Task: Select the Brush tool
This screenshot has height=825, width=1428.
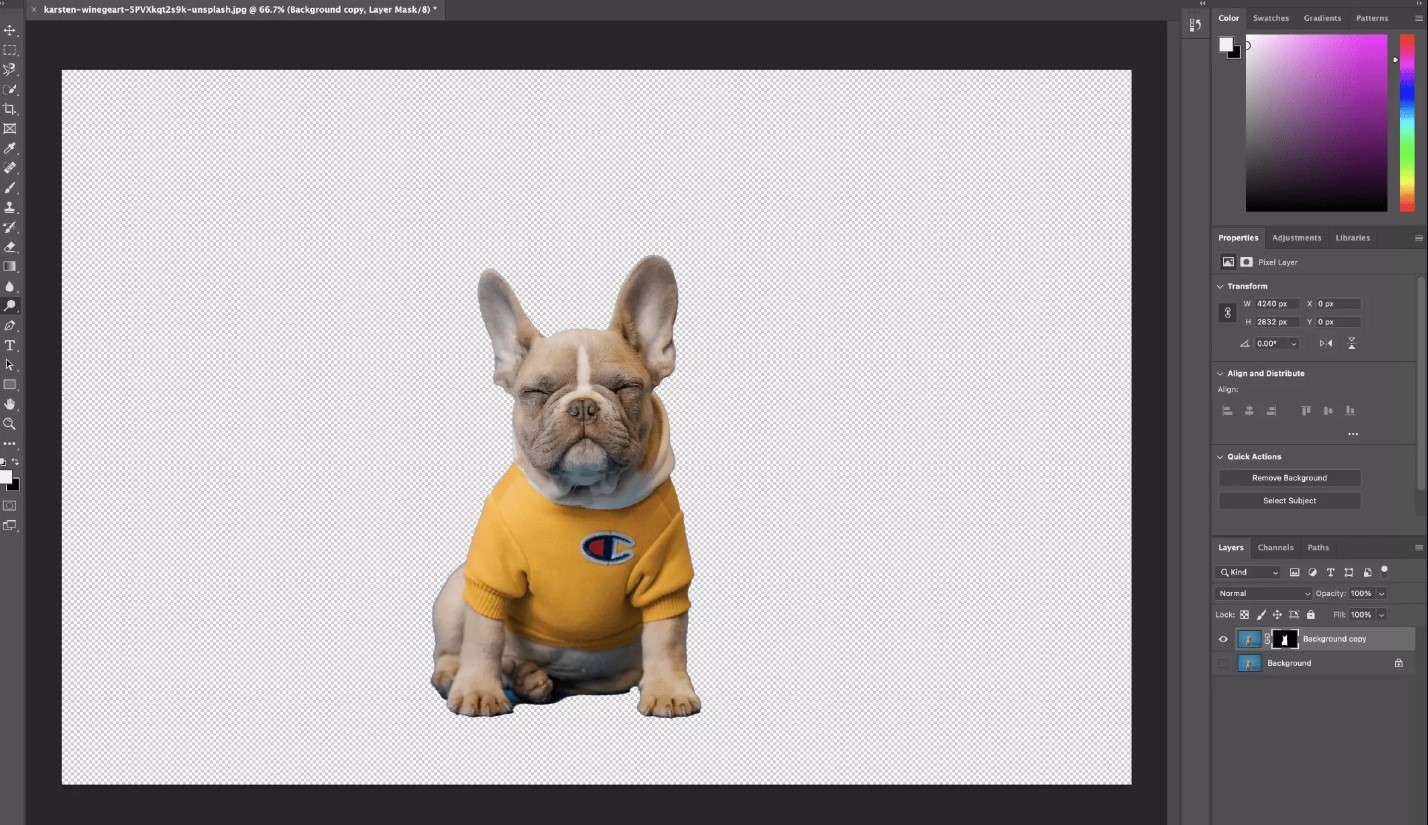Action: [10, 188]
